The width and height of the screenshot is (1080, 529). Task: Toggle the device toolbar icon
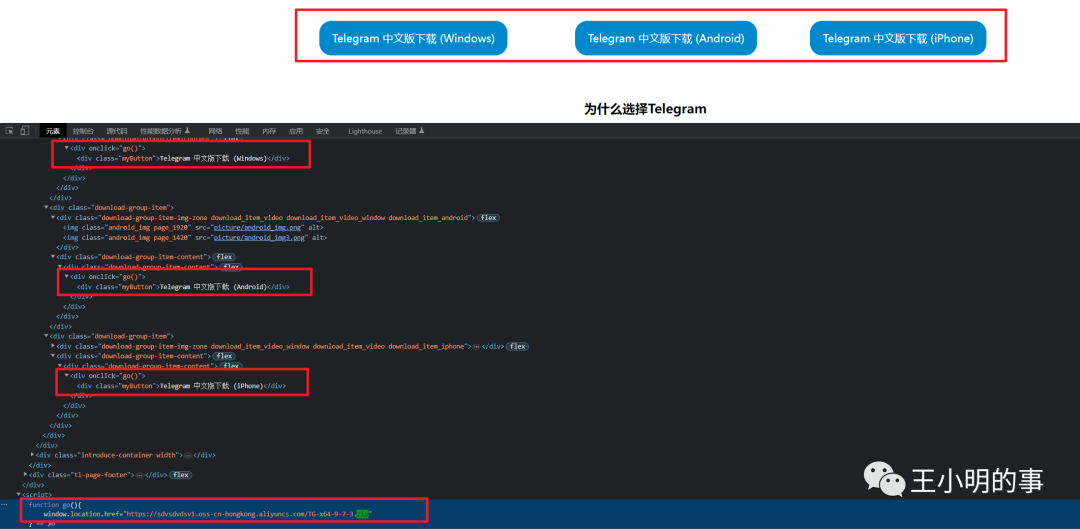tap(25, 131)
